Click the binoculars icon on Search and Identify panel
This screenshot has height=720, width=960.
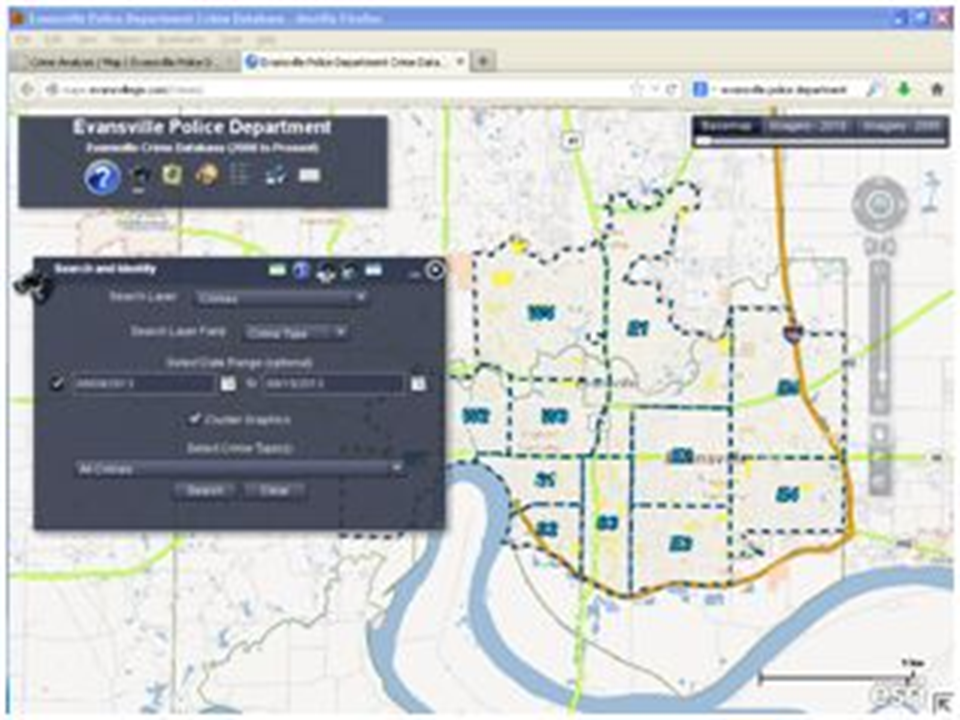(32, 285)
